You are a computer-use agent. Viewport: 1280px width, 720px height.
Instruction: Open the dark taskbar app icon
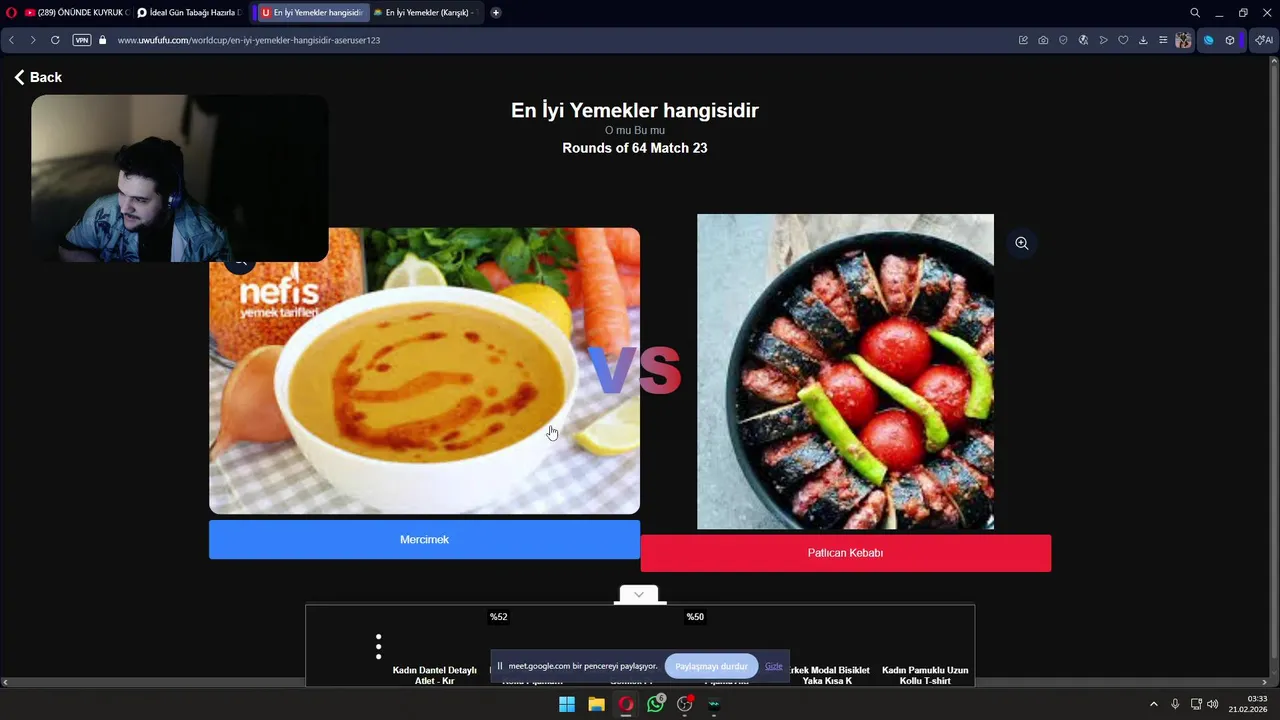pos(714,704)
